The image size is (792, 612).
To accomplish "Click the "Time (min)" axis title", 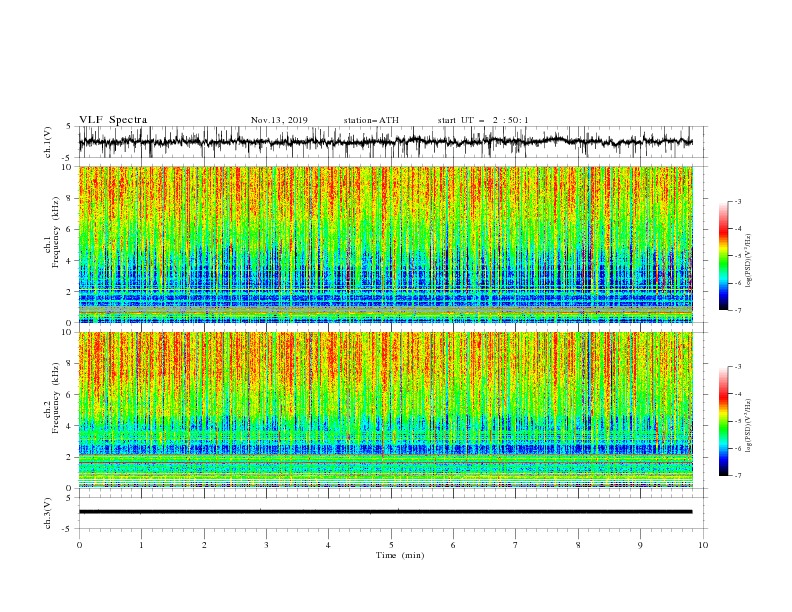I will click(x=400, y=555).
